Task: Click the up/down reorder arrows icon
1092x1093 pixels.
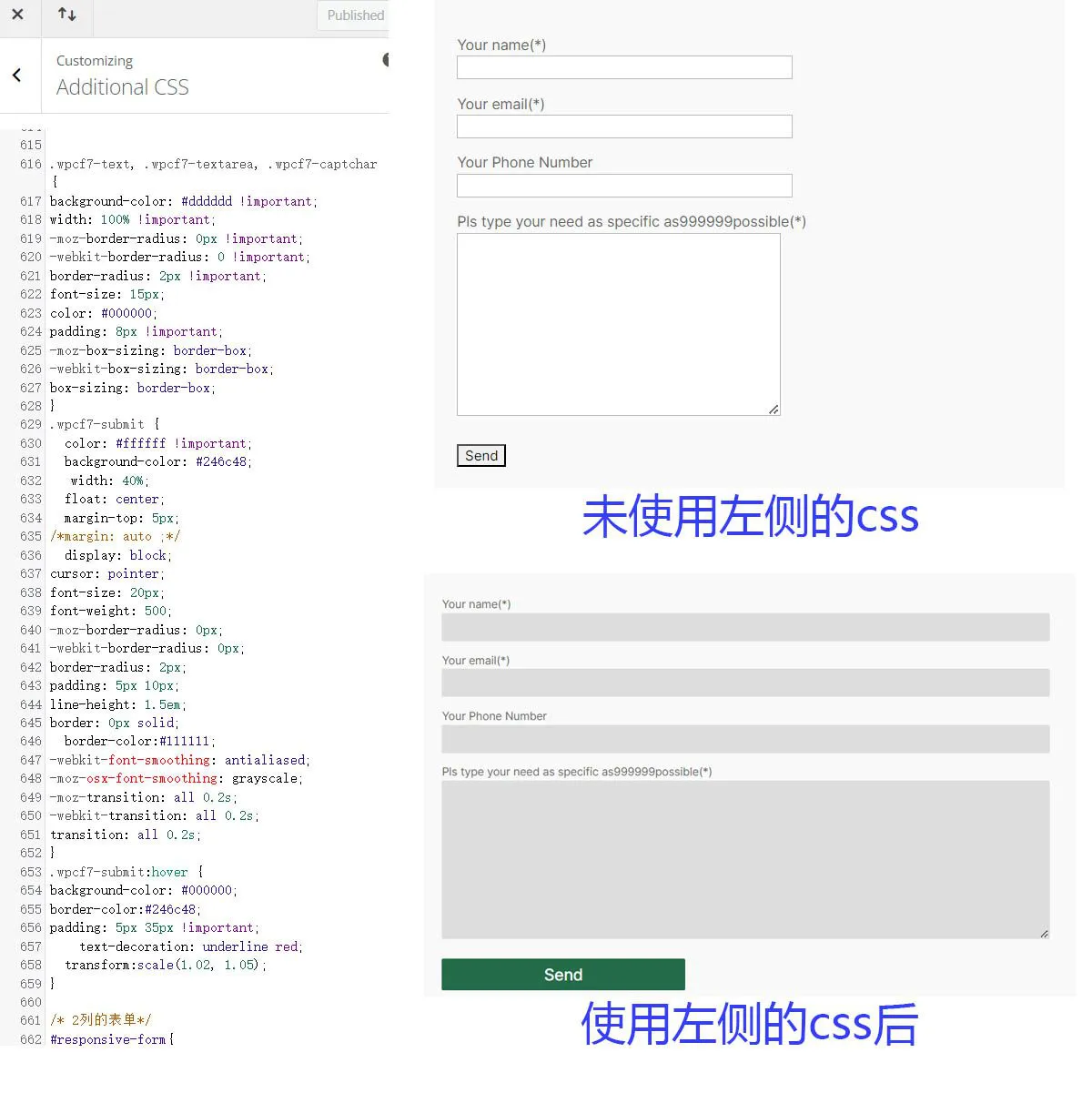Action: [67, 15]
